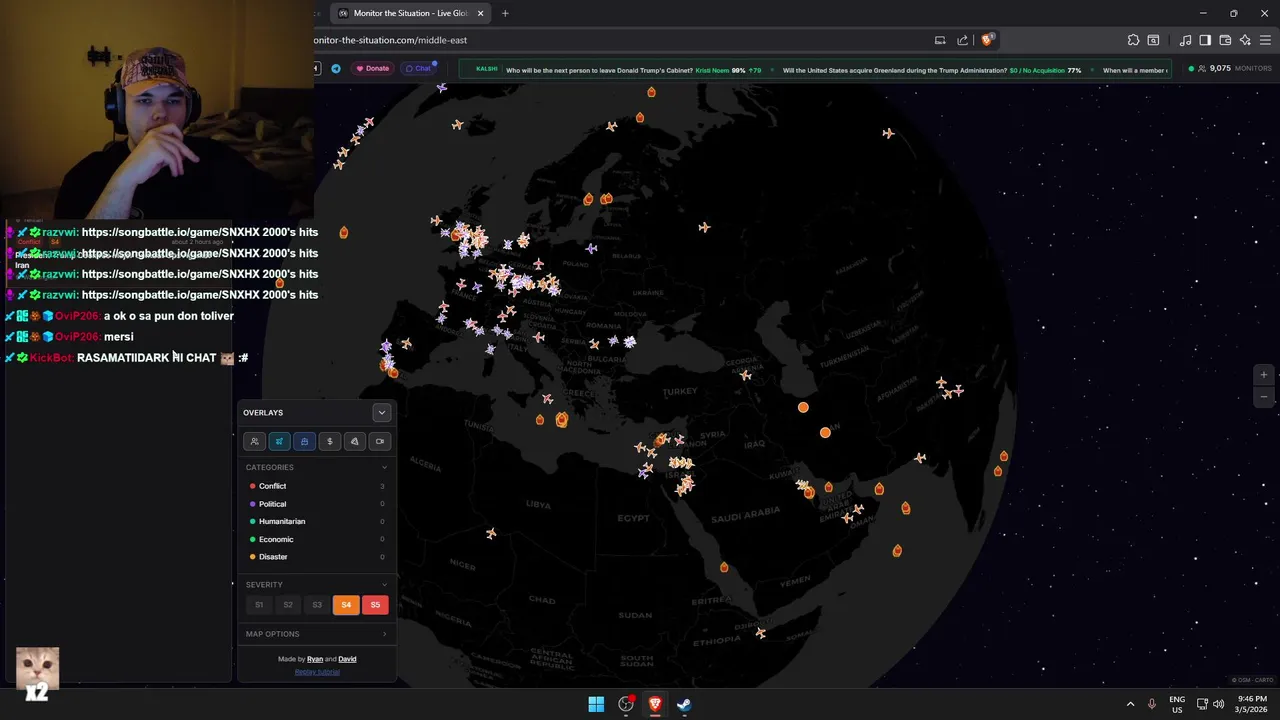This screenshot has height=720, width=1280.
Task: Disable severity S4 filter
Action: [346, 604]
